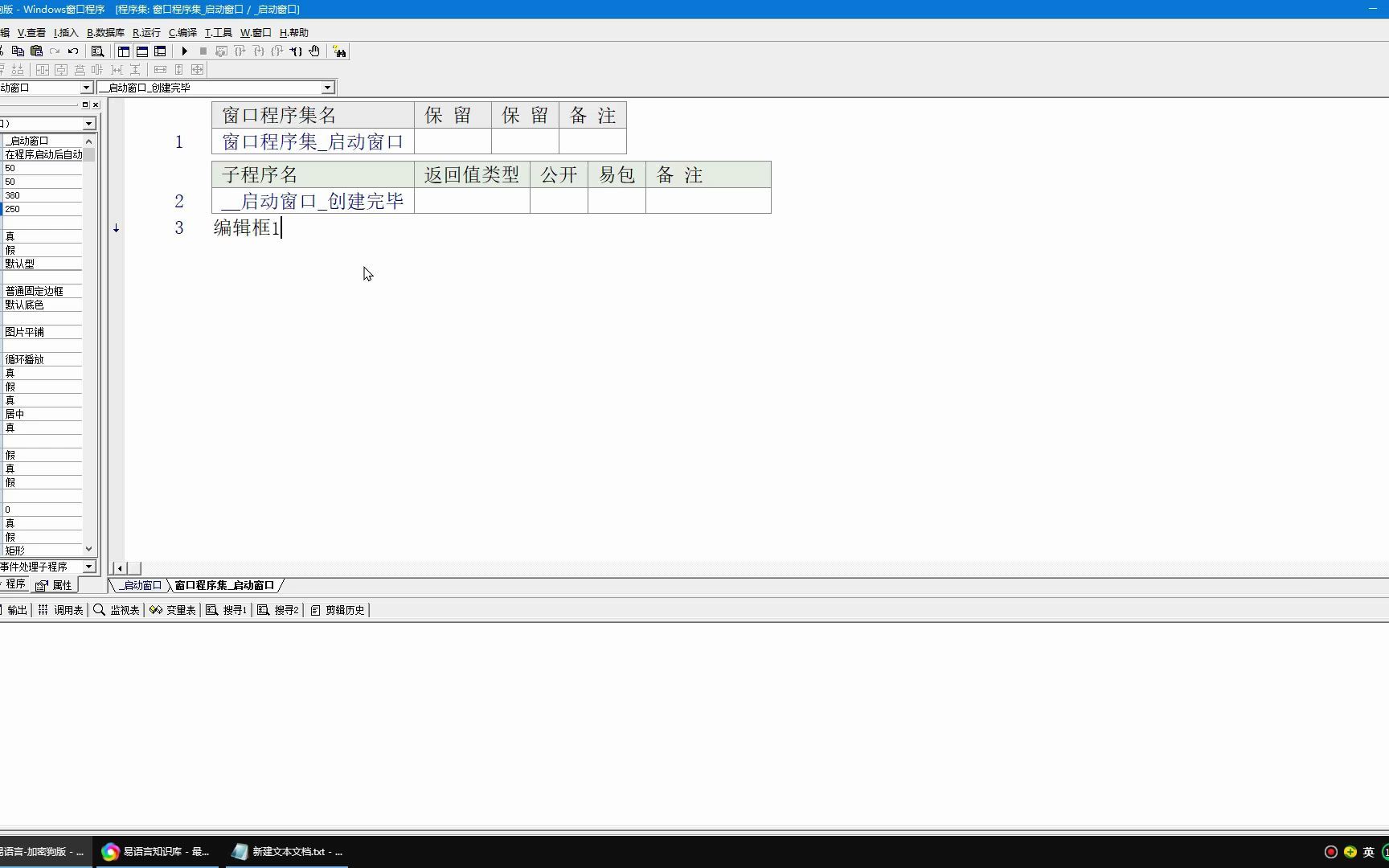Screen dimensions: 1389x868
Task: Open the B.数据库 menu
Action: [105, 33]
